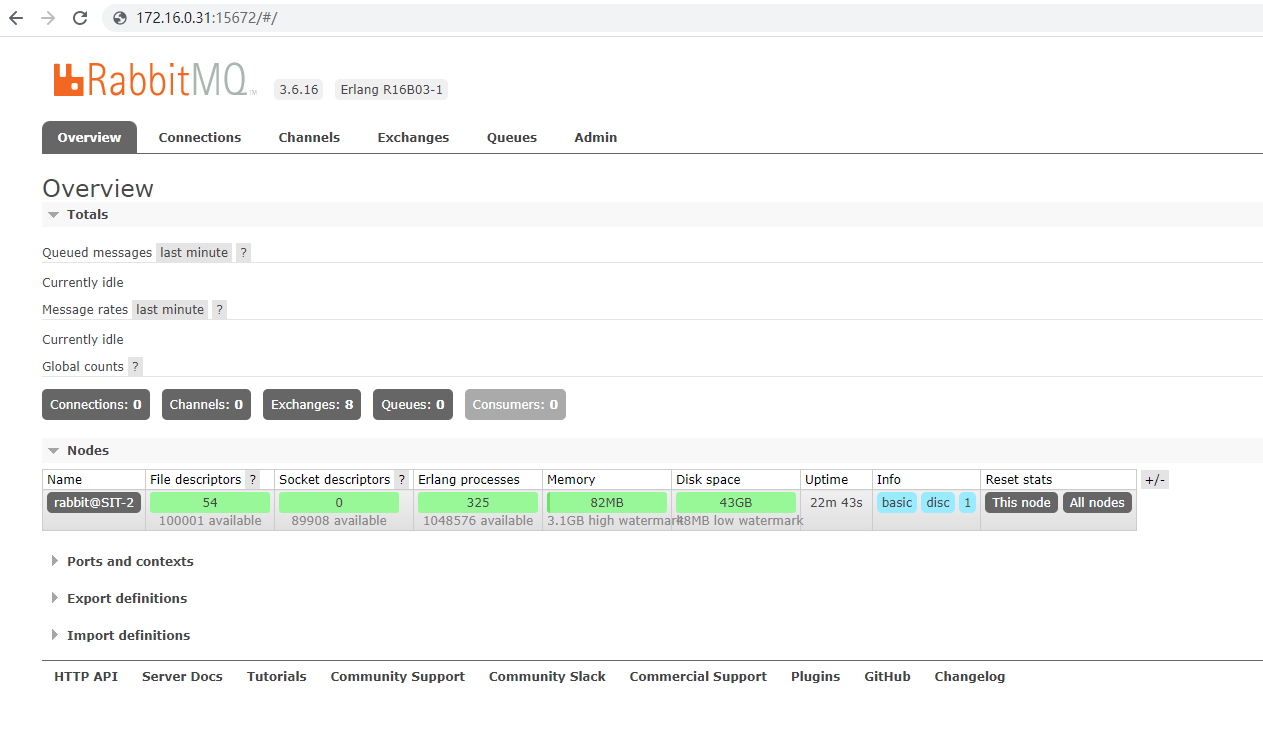Expand the Ports and contexts section
This screenshot has height=737, width=1263.
[x=133, y=561]
